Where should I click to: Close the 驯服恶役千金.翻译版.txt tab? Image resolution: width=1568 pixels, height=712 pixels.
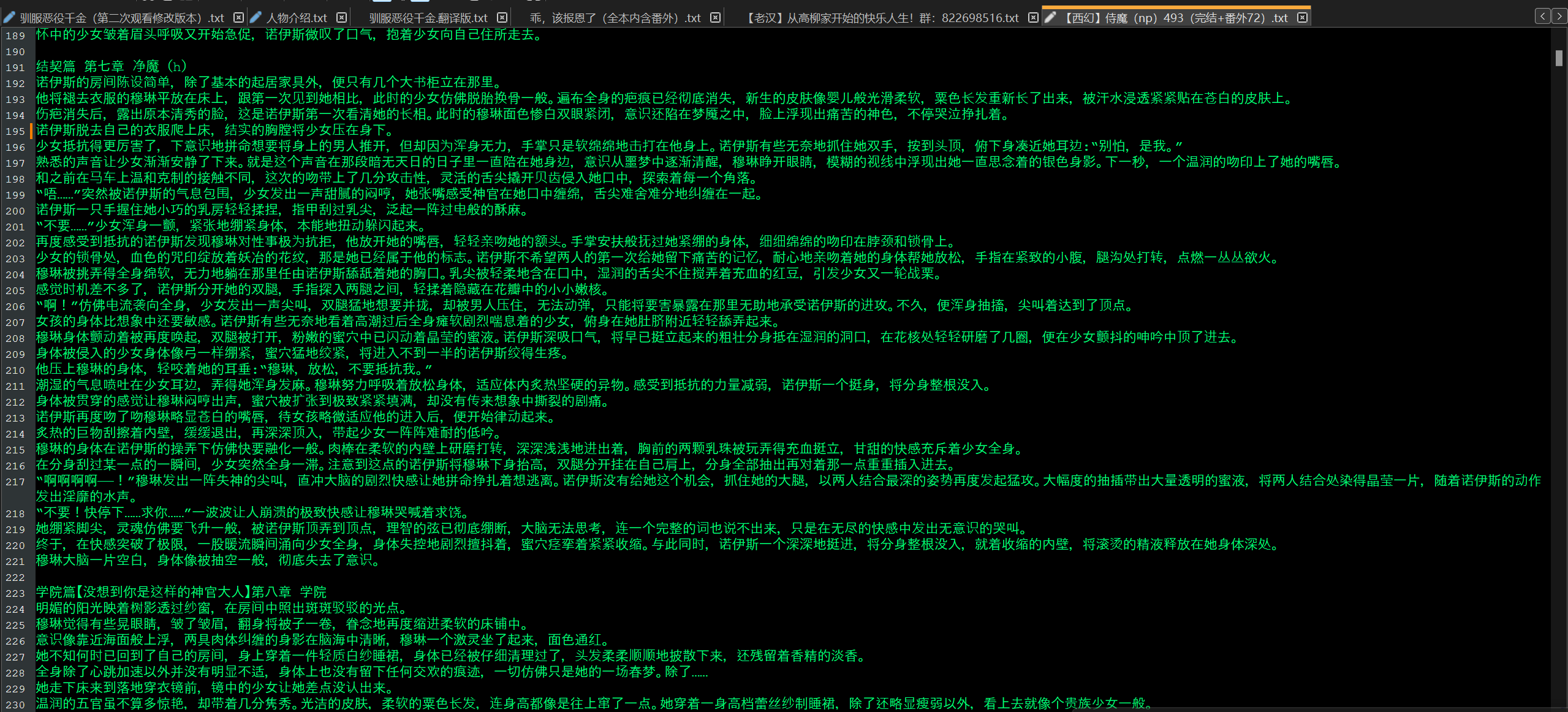pyautogui.click(x=502, y=18)
